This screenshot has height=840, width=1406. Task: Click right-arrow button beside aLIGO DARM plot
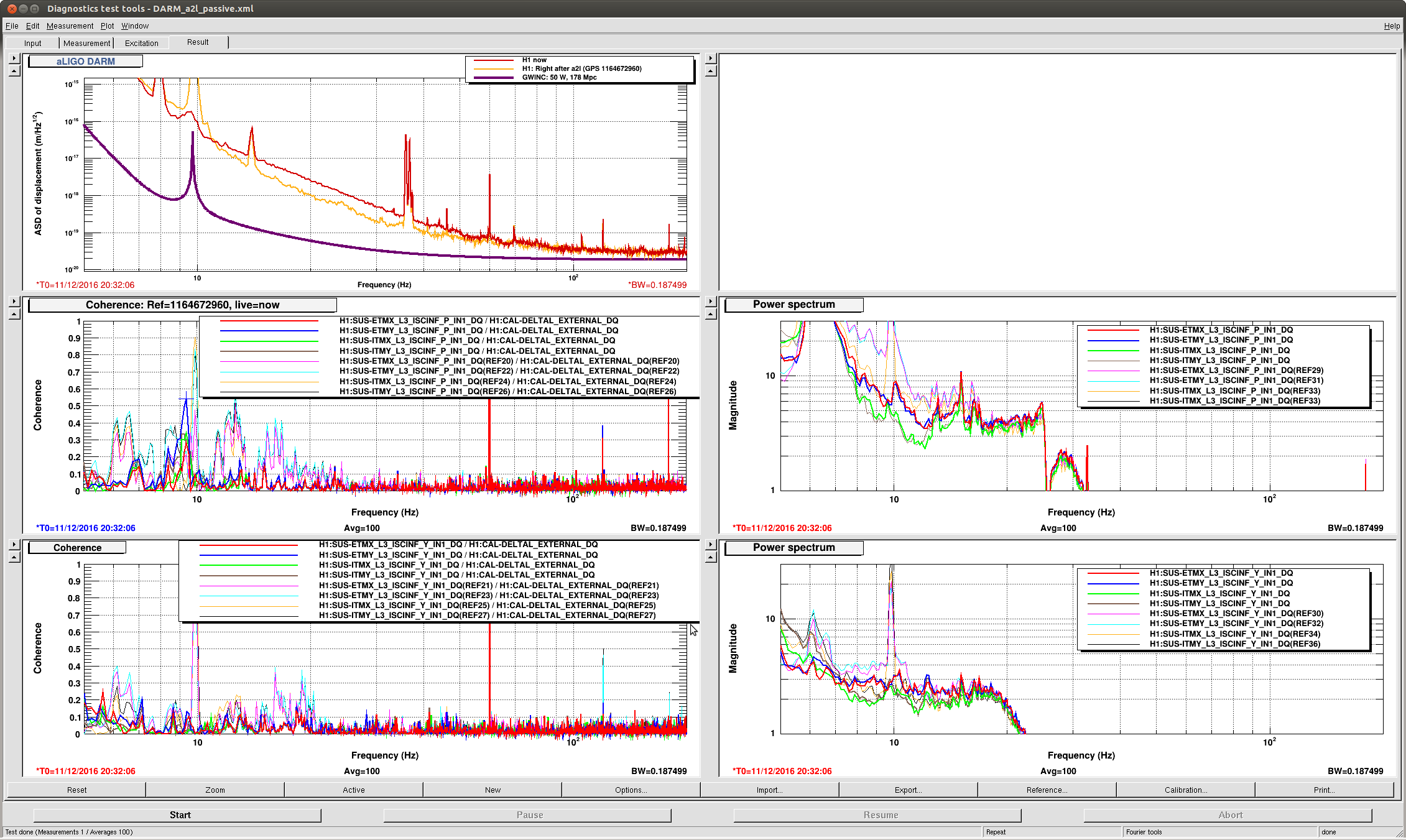[14, 58]
